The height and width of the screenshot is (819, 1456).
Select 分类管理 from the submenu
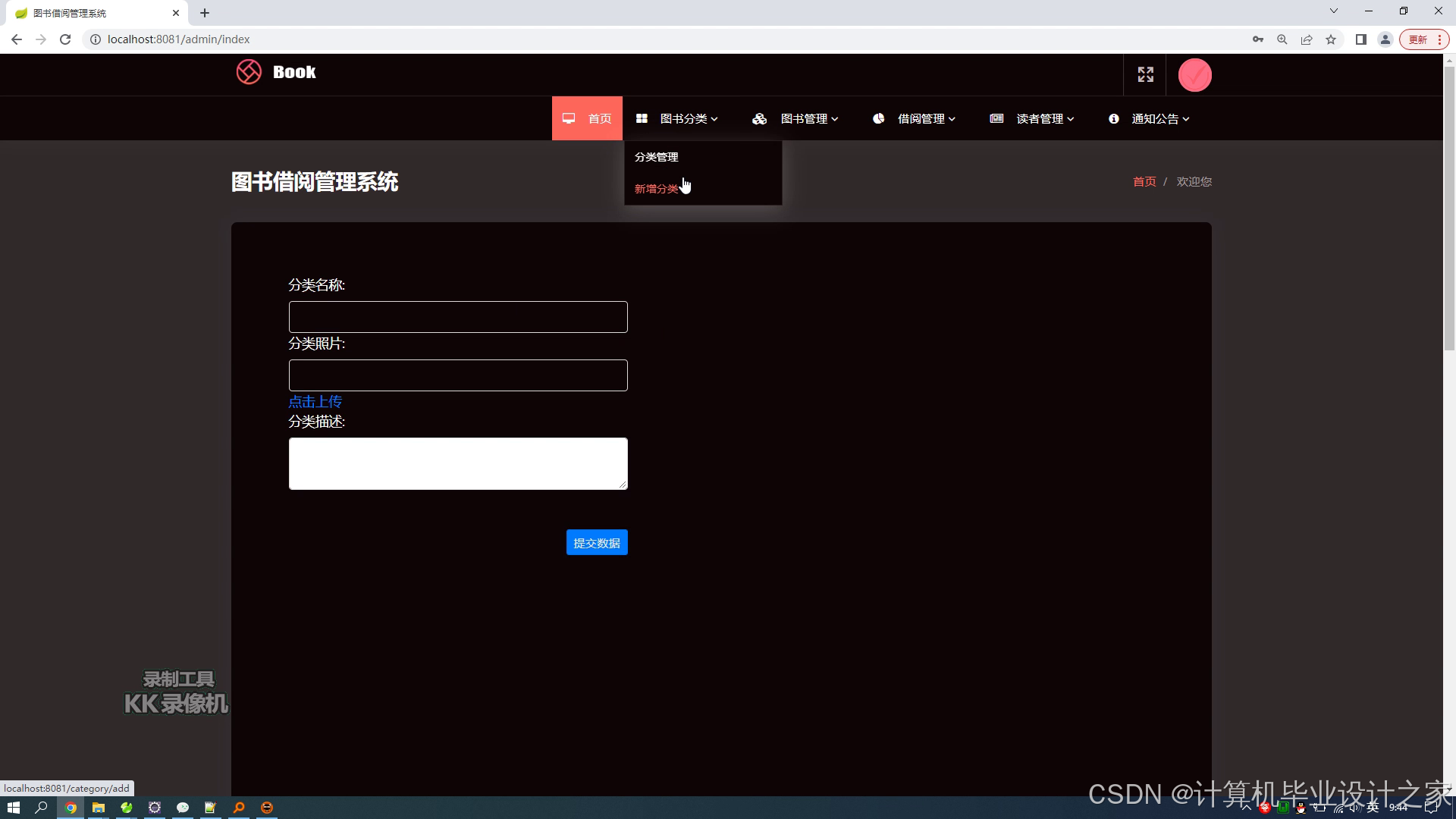click(657, 157)
